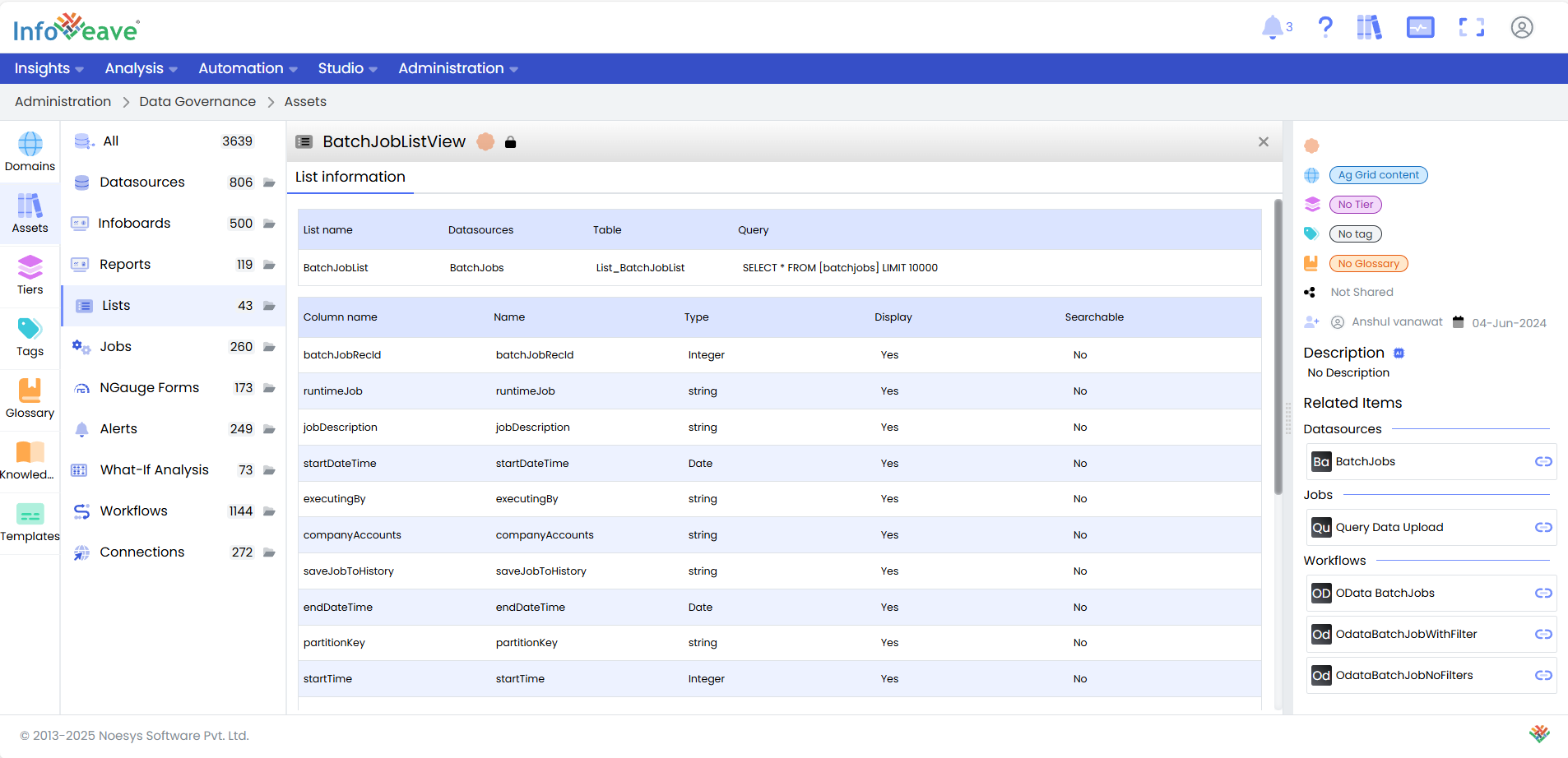Open folder icon for Reports category
1568x758 pixels.
tap(269, 265)
